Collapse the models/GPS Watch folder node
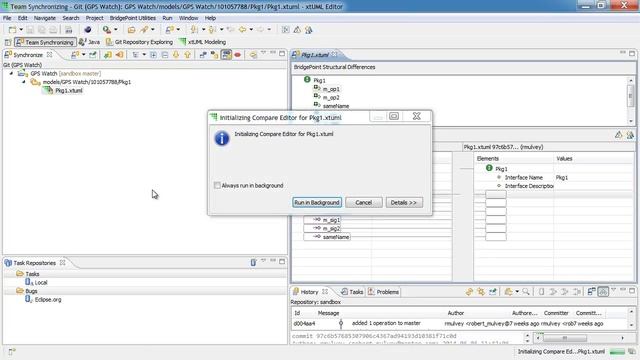This screenshot has height=360, width=640. [x=24, y=82]
